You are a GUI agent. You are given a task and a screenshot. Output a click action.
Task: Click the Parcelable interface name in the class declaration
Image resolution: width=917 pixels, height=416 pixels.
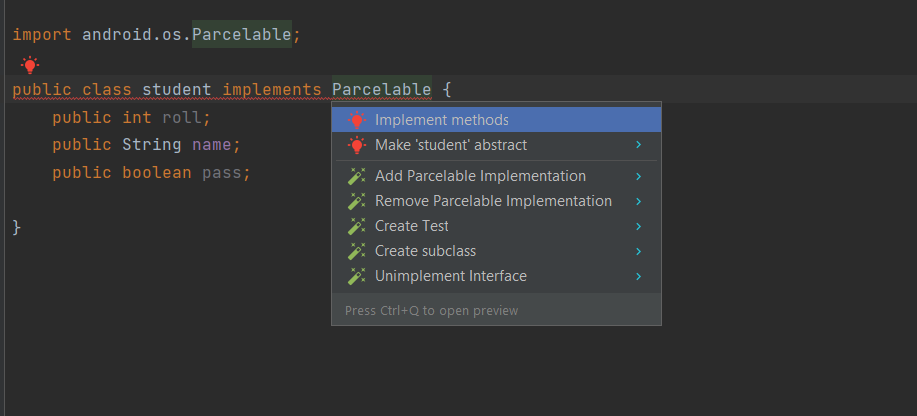[x=381, y=90]
